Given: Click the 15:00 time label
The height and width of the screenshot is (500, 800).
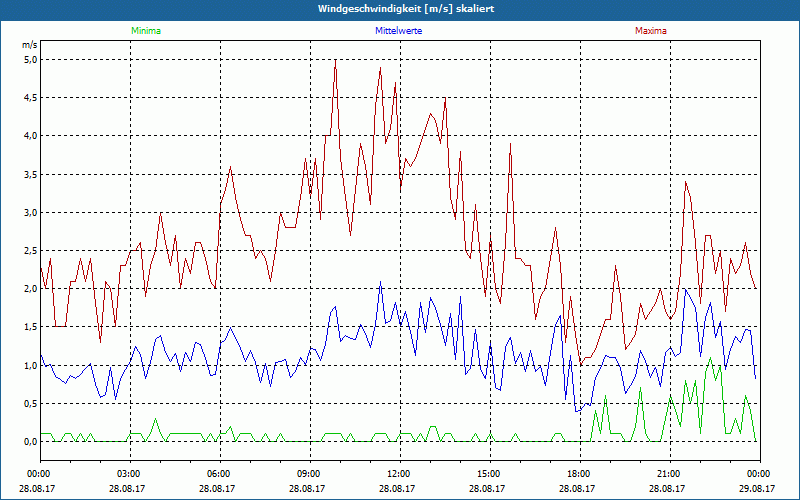Looking at the screenshot, I should (490, 474).
